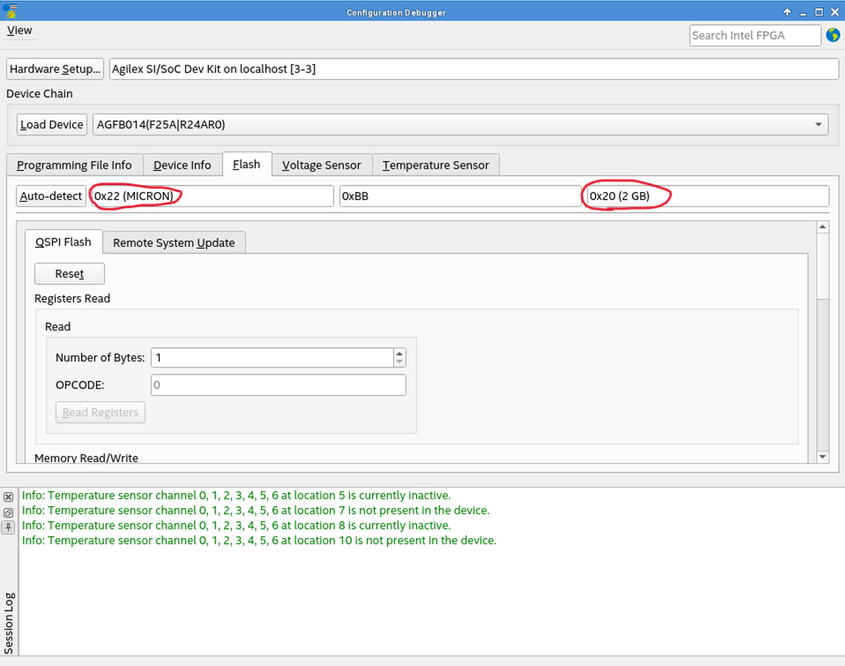The width and height of the screenshot is (845, 666).
Task: Click log line about location 5 inactive
Action: tap(236, 495)
